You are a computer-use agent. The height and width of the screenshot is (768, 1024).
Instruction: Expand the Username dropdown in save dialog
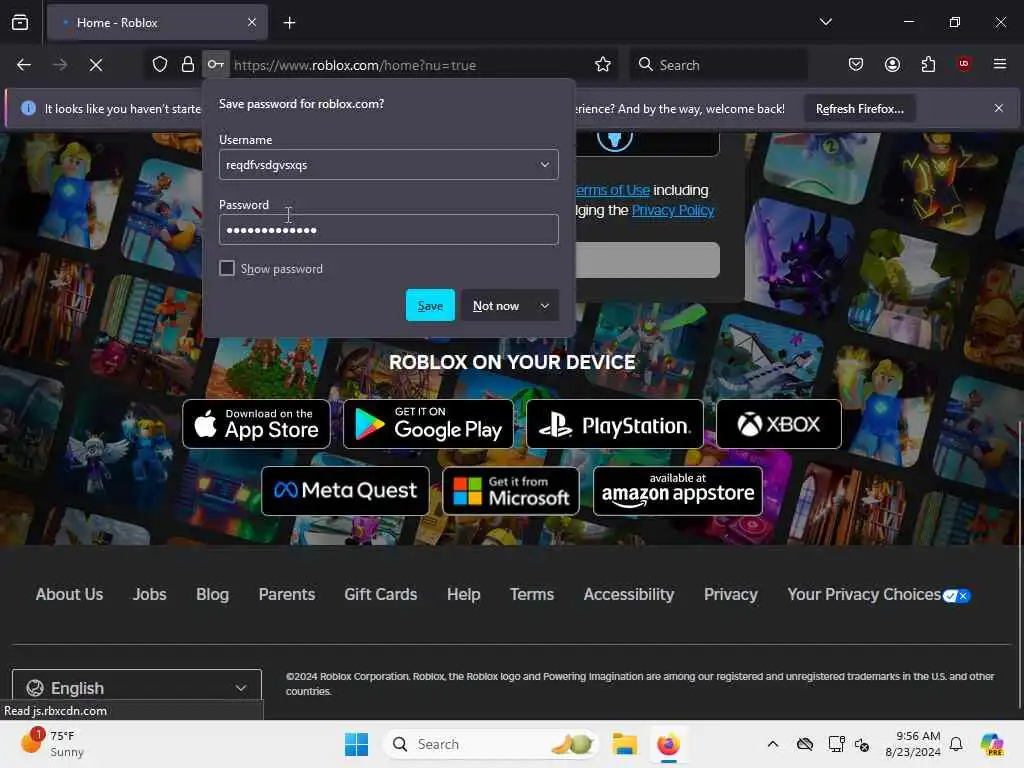point(544,165)
